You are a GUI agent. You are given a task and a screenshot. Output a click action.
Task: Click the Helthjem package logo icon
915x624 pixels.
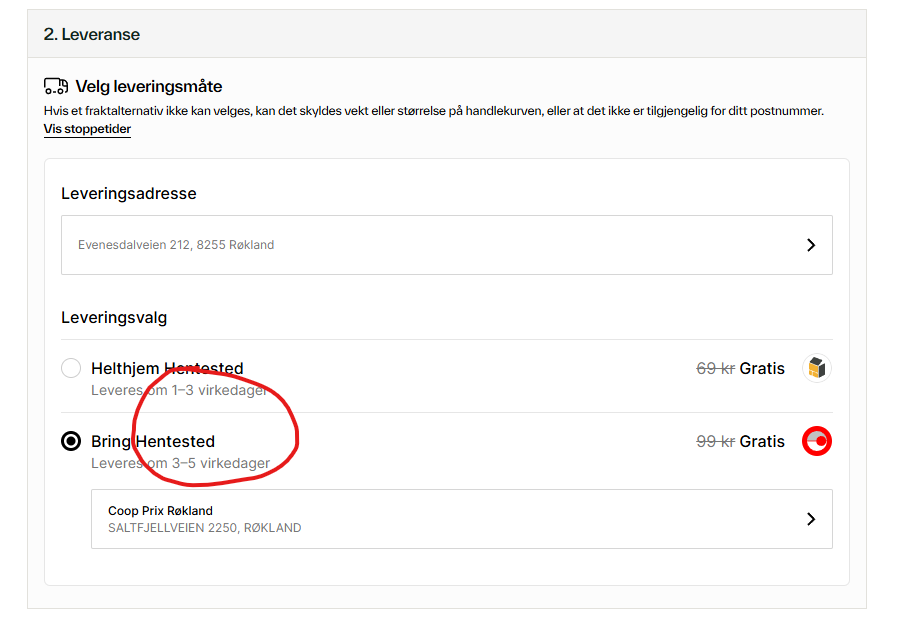click(x=817, y=368)
